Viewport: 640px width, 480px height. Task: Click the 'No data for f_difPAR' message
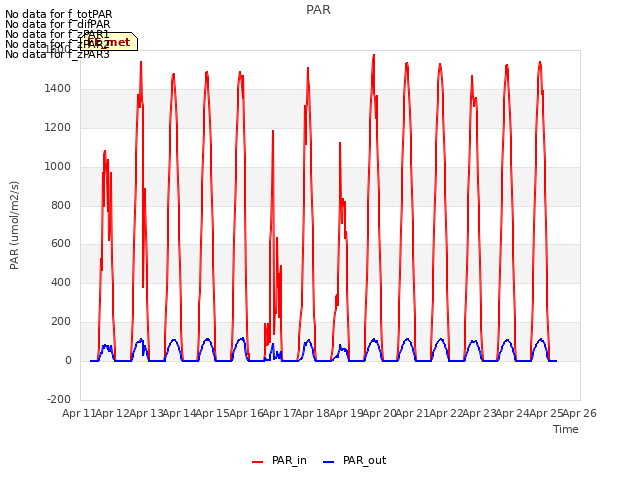58,24
